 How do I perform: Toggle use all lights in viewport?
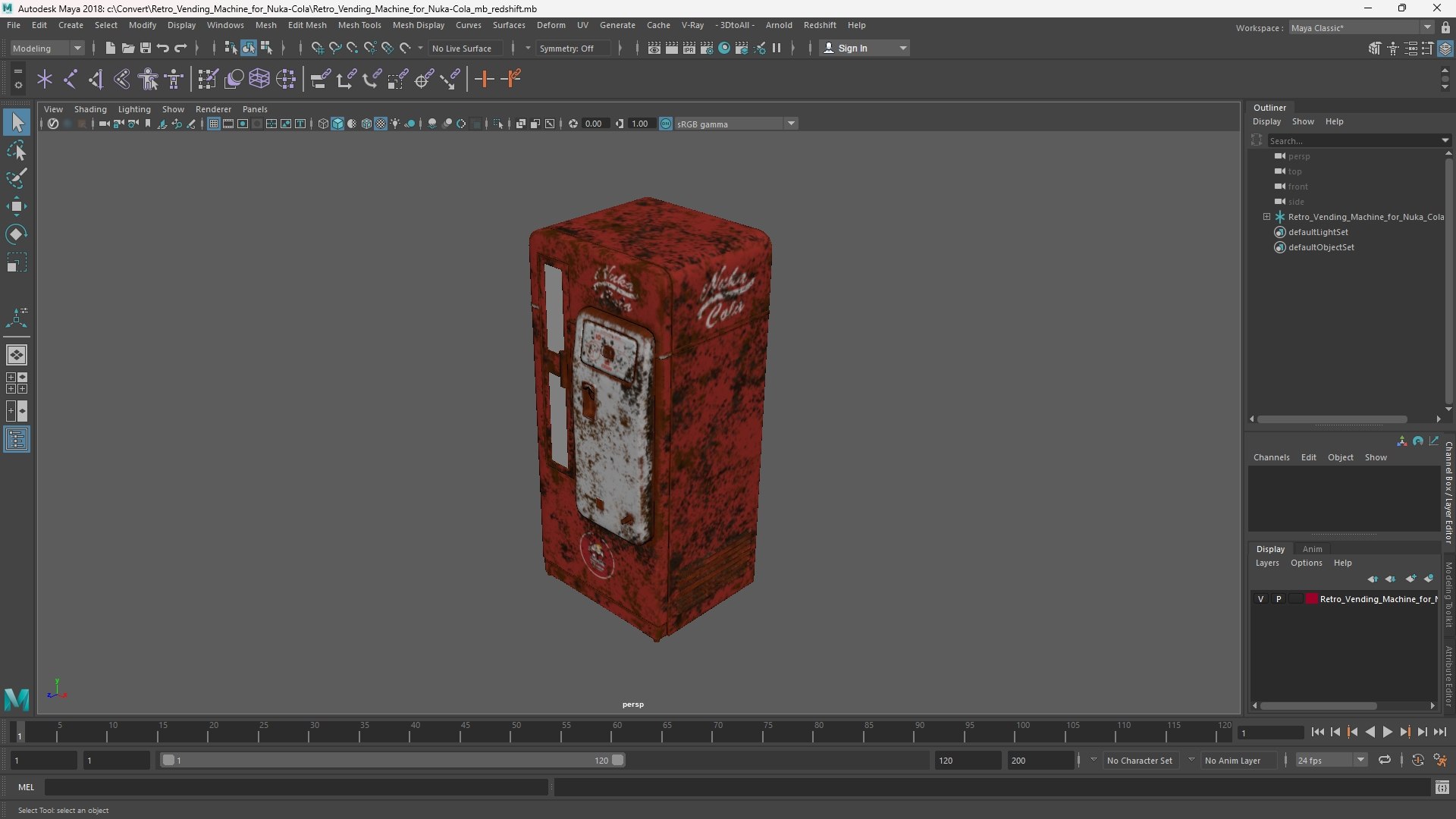395,124
